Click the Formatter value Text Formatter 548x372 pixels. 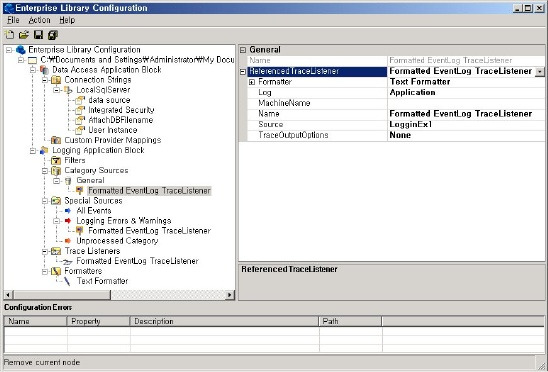tap(420, 82)
